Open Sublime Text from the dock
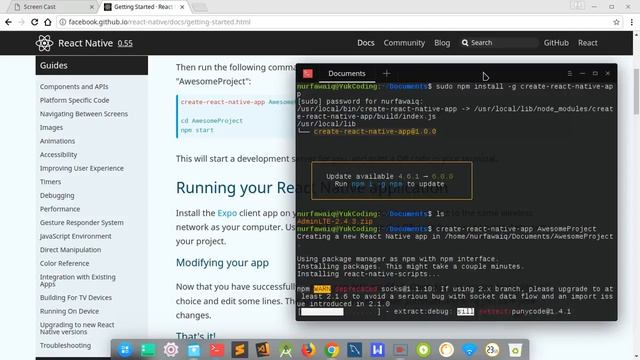The image size is (640, 360). coord(240,350)
